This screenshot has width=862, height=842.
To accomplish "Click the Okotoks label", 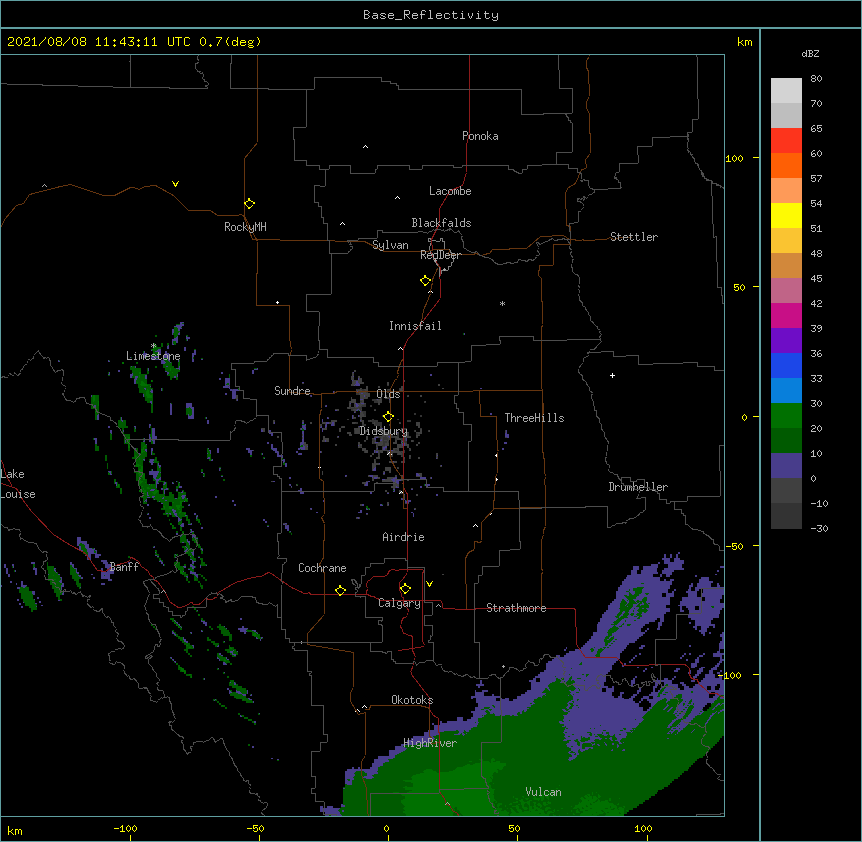I will pos(412,700).
